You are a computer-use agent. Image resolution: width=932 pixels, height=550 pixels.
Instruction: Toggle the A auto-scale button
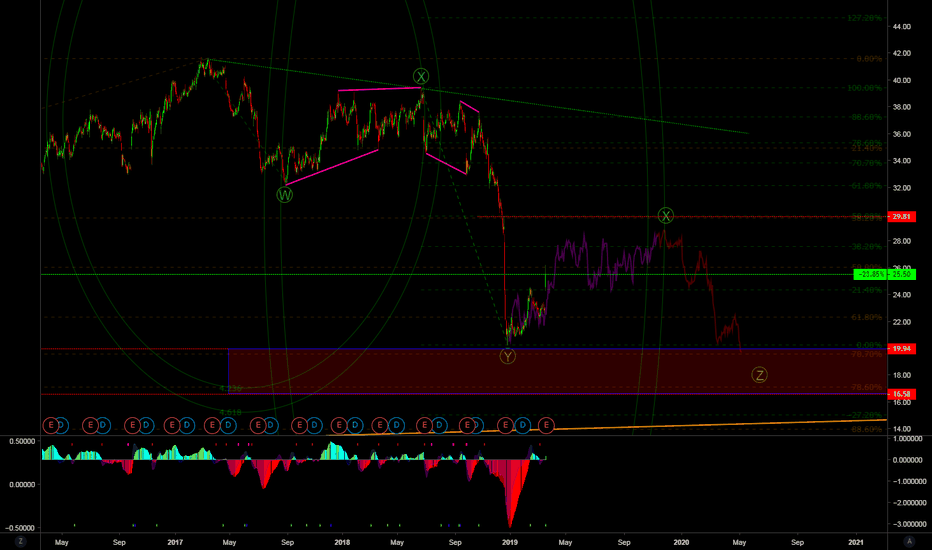pyautogui.click(x=909, y=541)
